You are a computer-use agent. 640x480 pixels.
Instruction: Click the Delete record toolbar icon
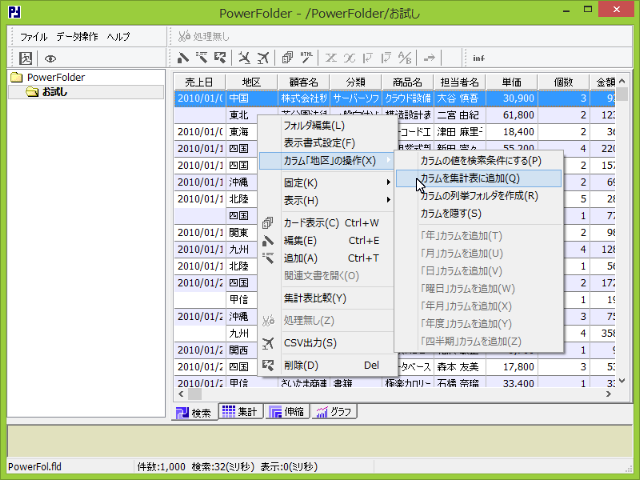tap(220, 58)
